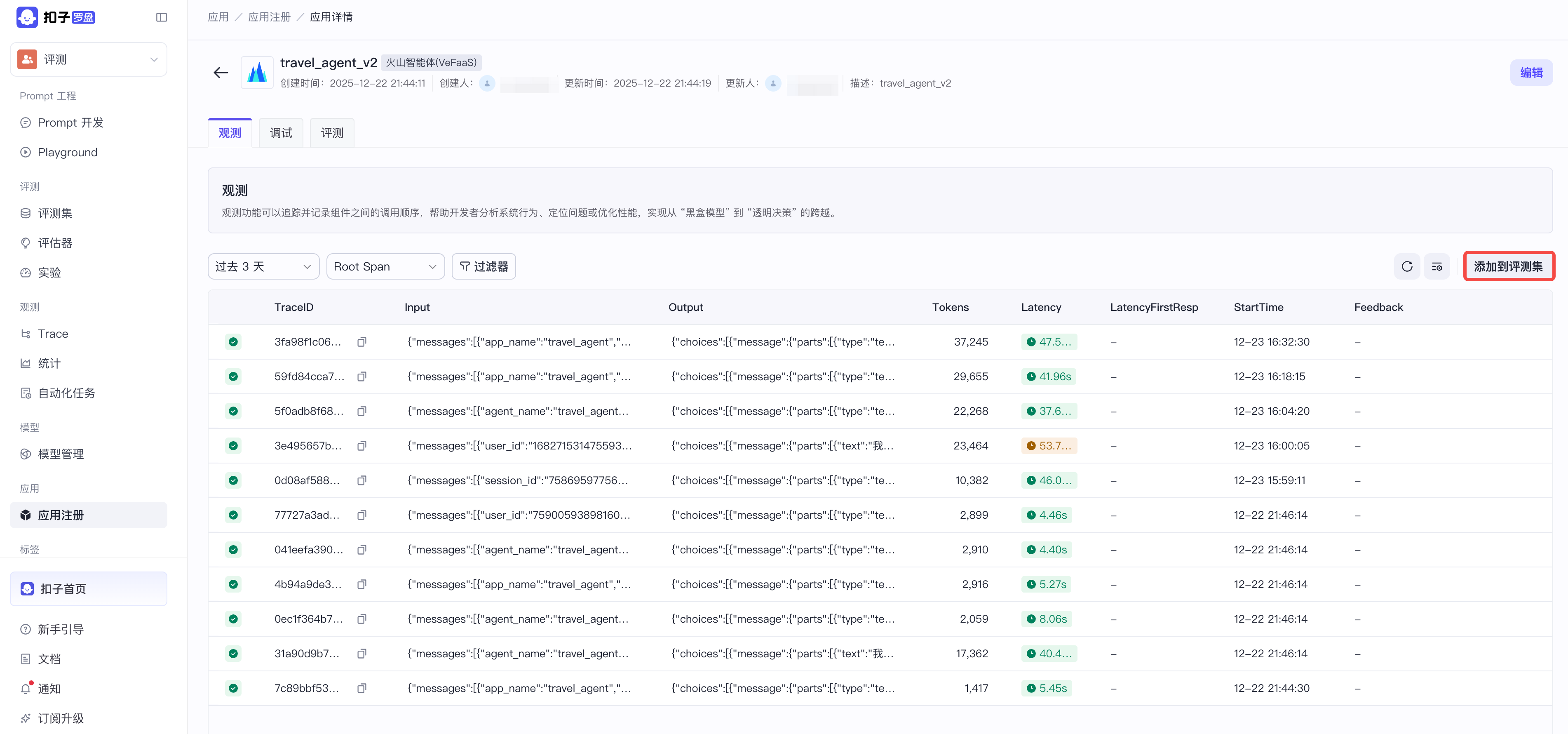The height and width of the screenshot is (734, 1568).
Task: Copy TraceID 3fa98f1c06
Action: tap(361, 342)
